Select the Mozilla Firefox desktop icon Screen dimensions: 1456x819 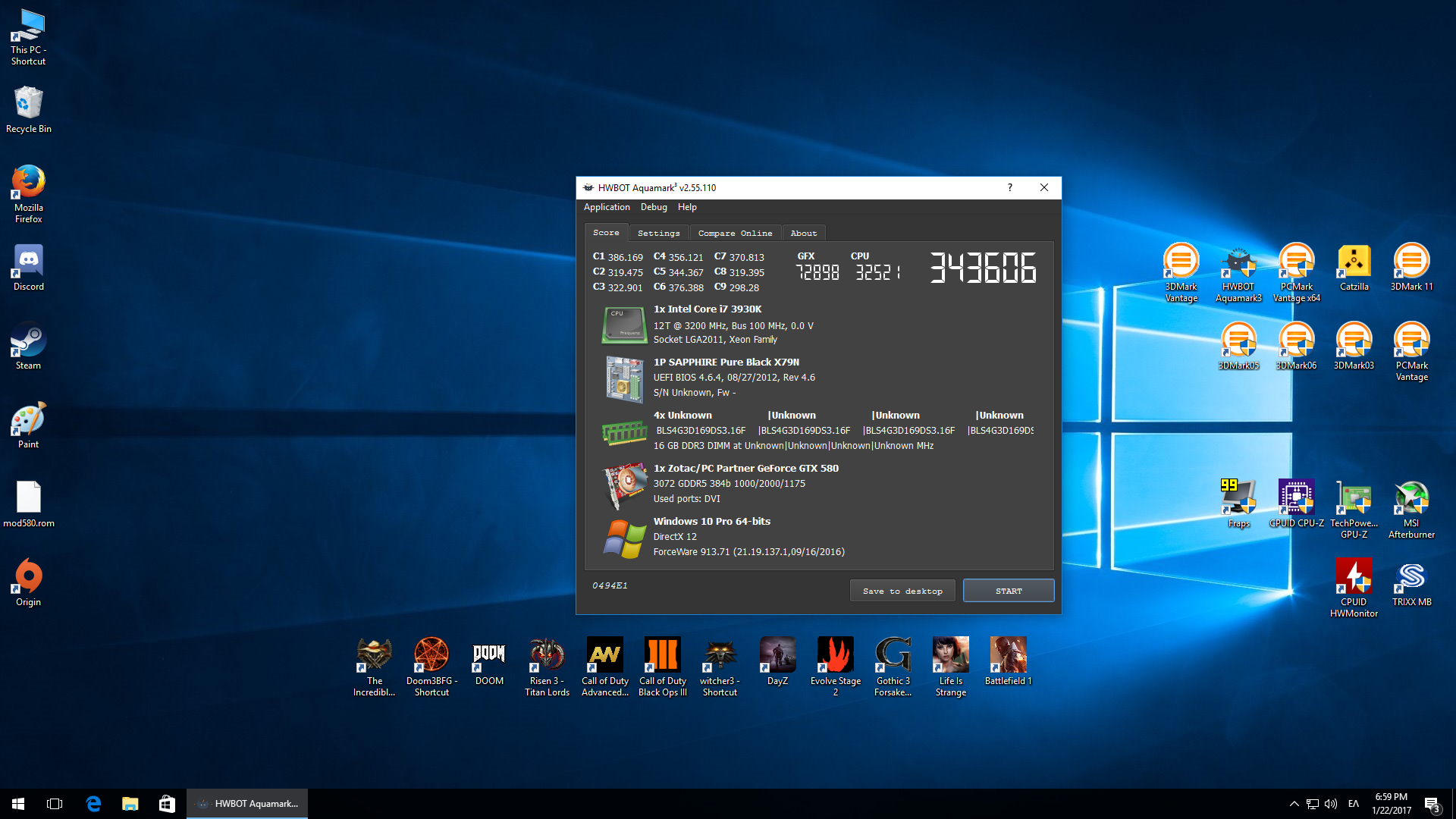click(28, 194)
